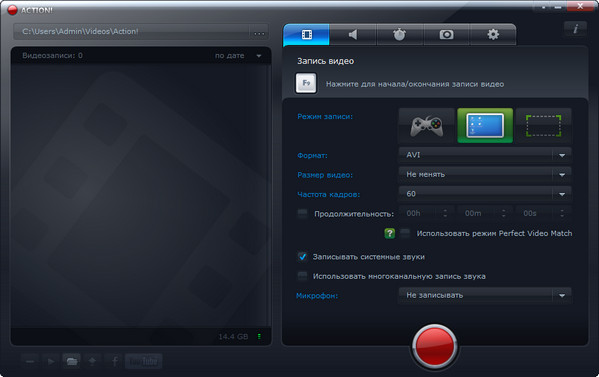Select the dashed region recording mode
The height and width of the screenshot is (377, 599).
tap(544, 126)
